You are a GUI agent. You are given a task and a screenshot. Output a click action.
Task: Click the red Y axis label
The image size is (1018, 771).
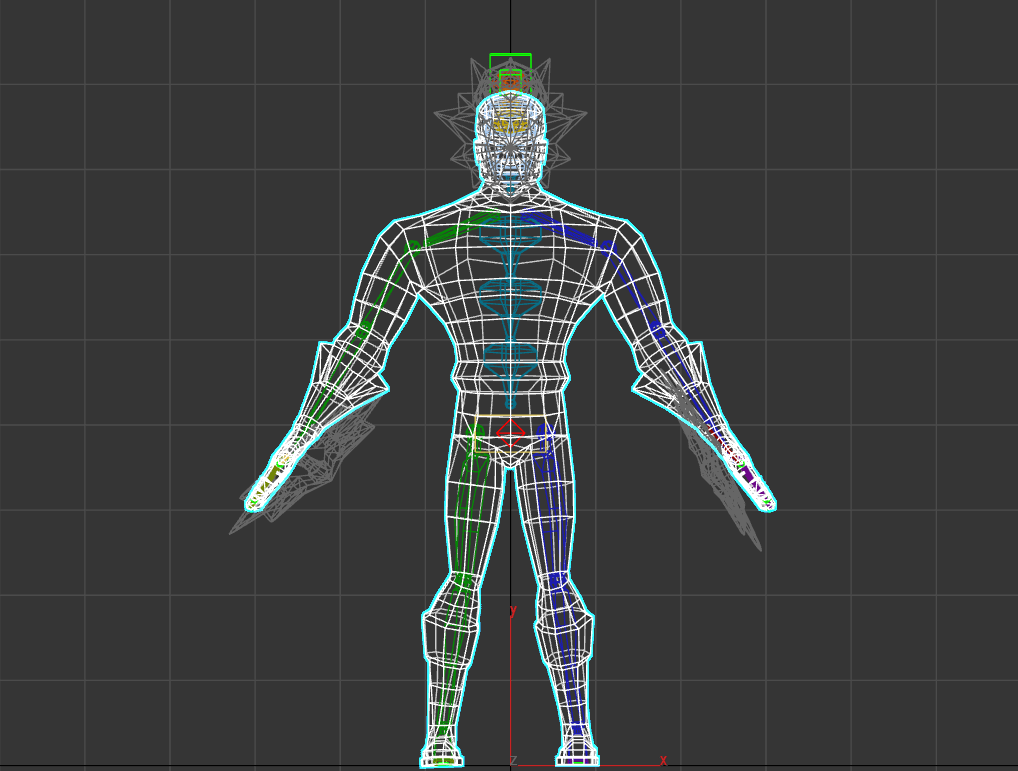(x=513, y=610)
